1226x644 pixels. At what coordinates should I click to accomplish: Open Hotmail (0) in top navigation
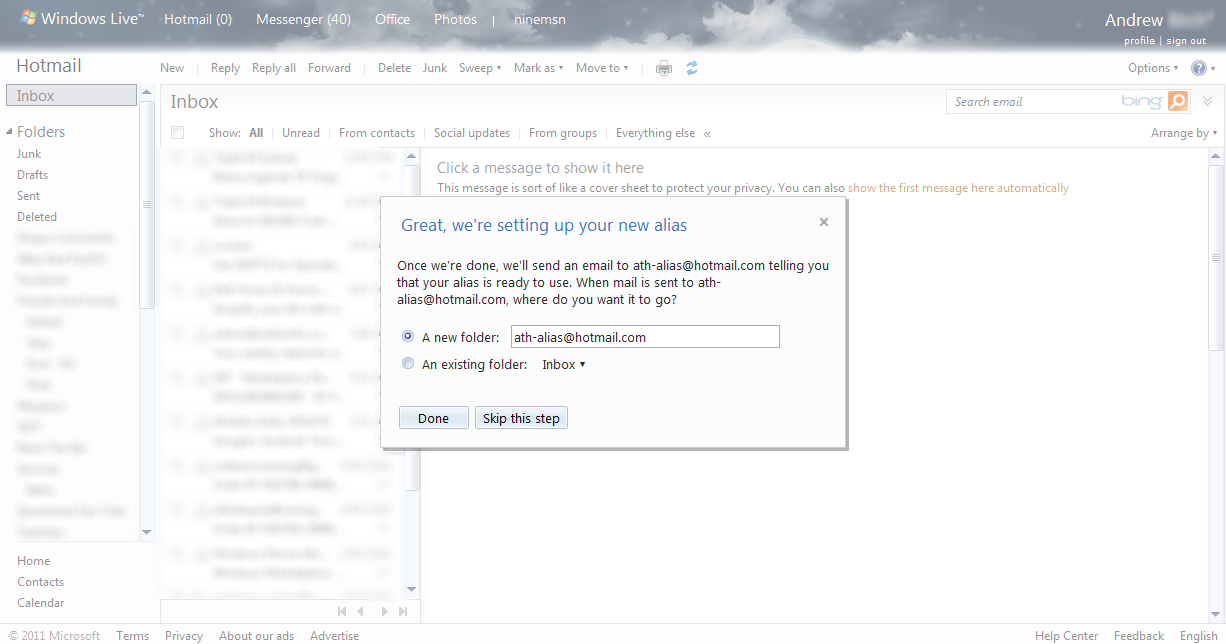pyautogui.click(x=198, y=19)
